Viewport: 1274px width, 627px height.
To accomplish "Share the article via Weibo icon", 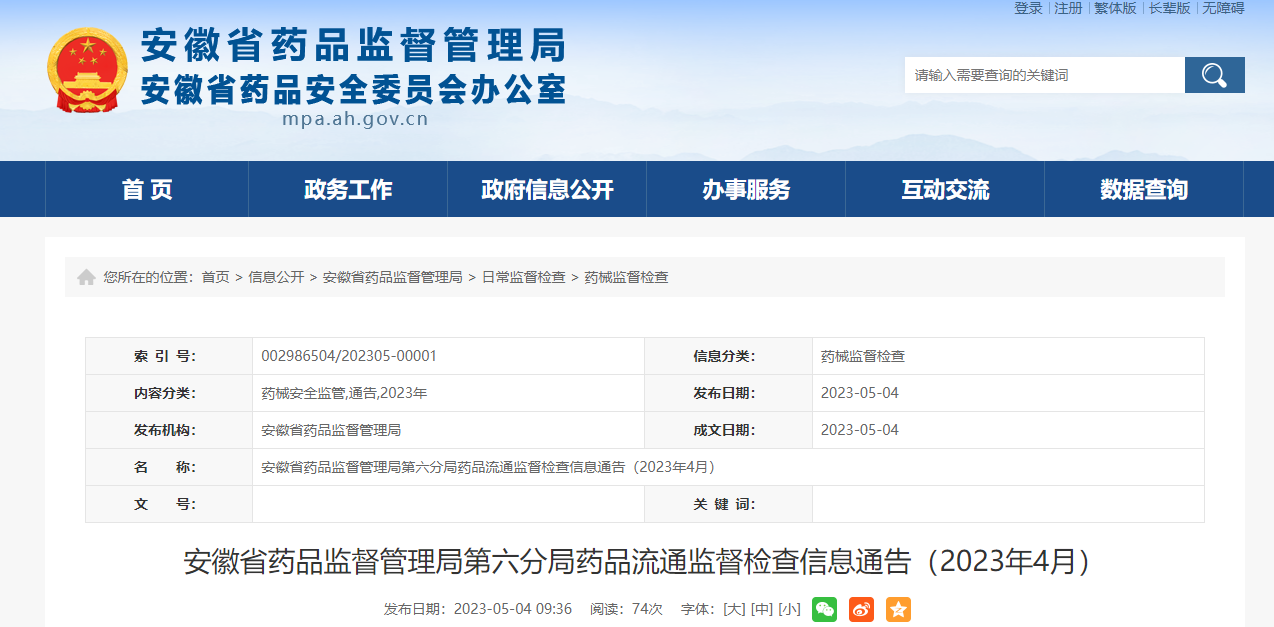I will 859,609.
